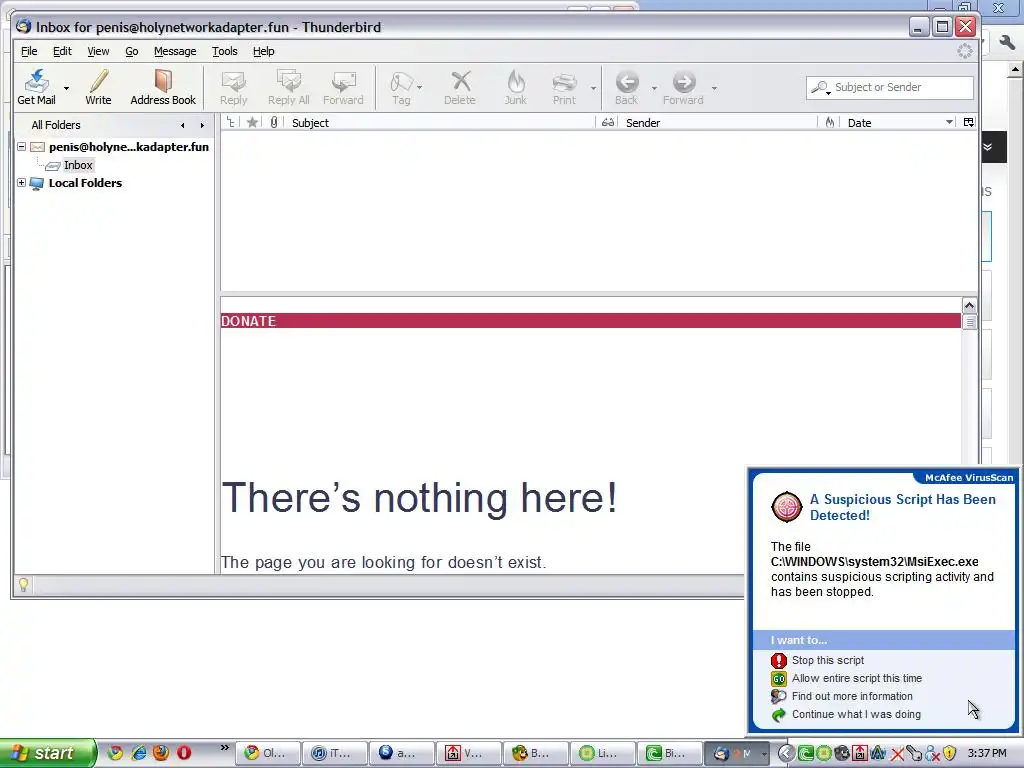
Task: Launch Opera from quick launch bar
Action: (184, 753)
